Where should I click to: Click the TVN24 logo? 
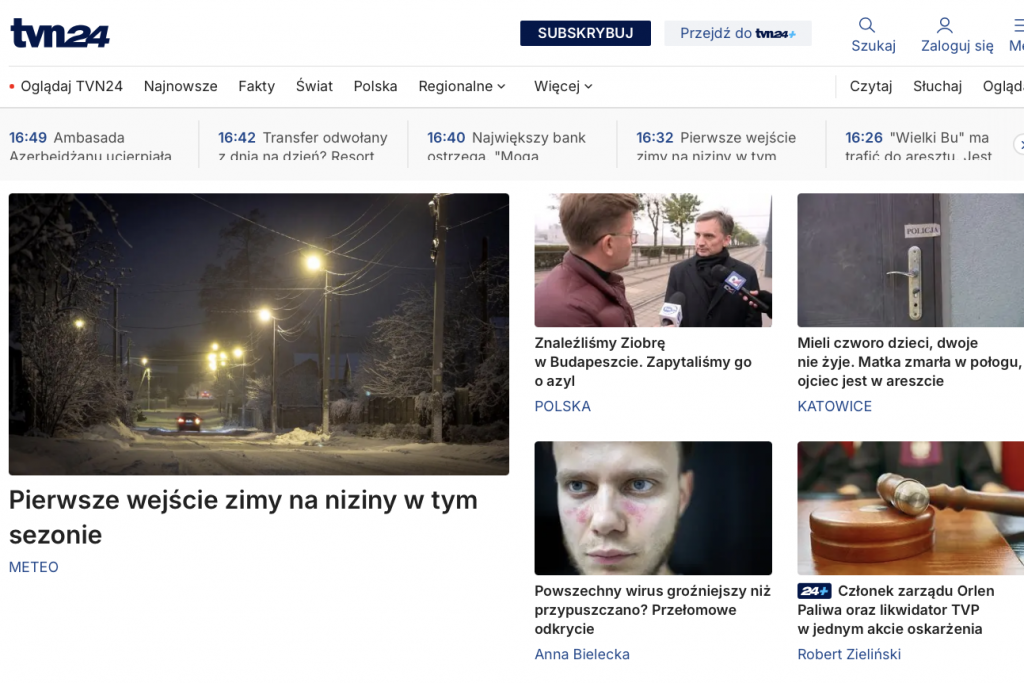point(60,33)
